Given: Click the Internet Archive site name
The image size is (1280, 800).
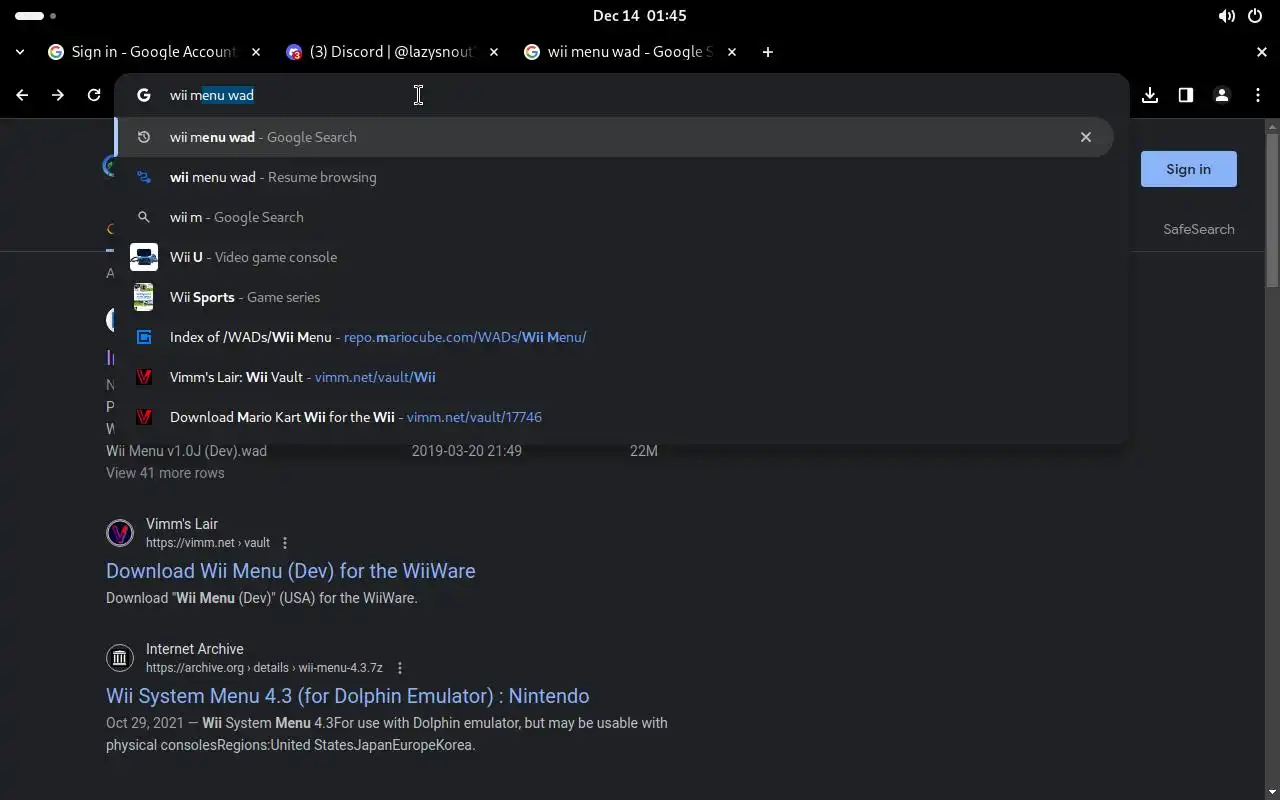Looking at the screenshot, I should pyautogui.click(x=194, y=649).
